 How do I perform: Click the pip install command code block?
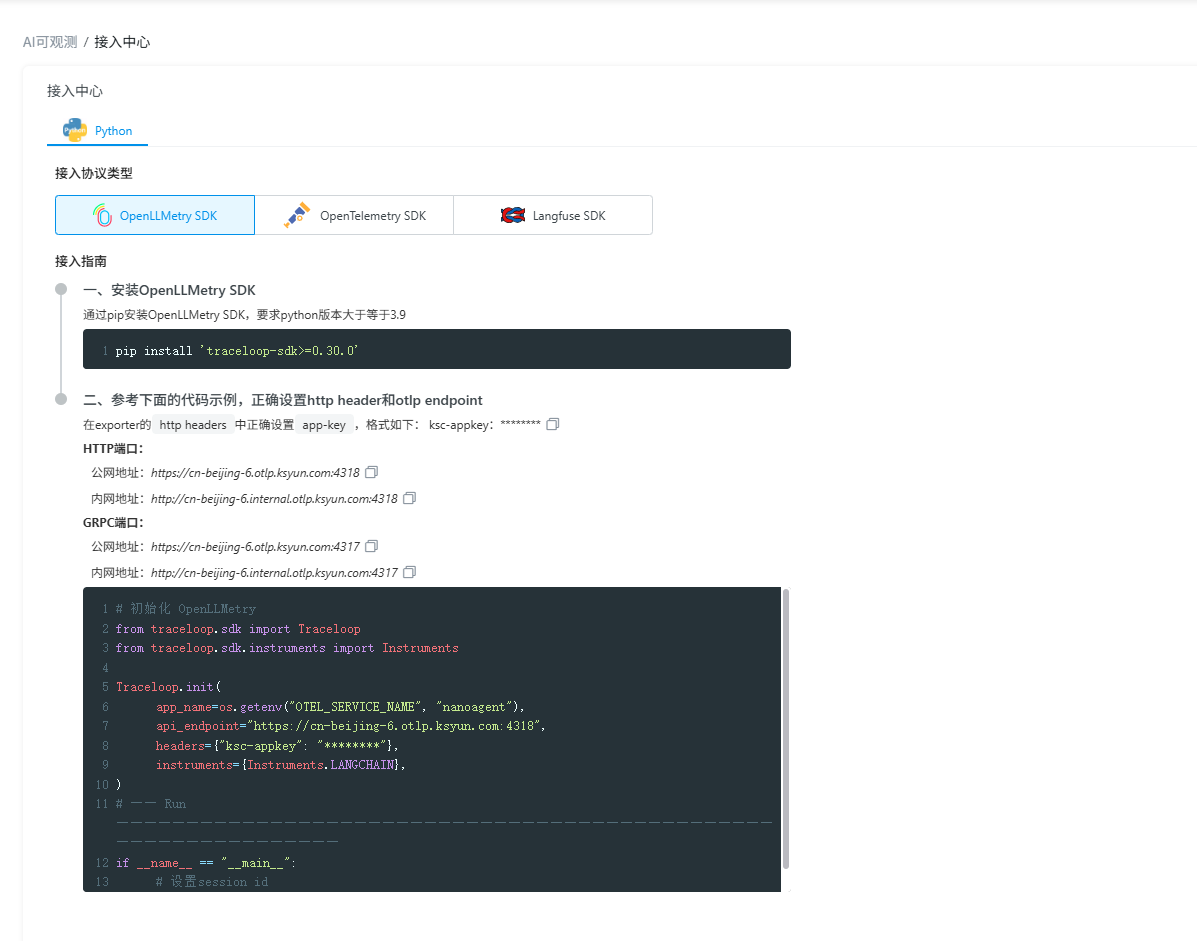click(x=437, y=350)
